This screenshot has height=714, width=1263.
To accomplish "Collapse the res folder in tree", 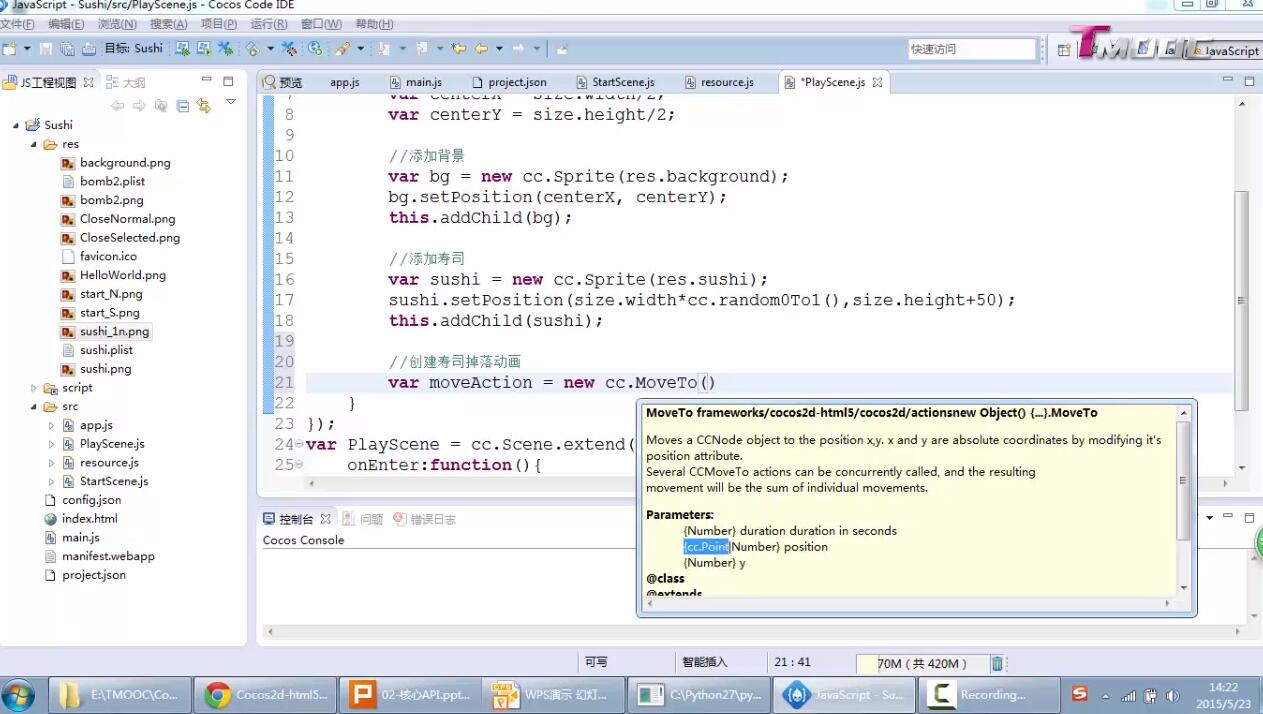I will pyautogui.click(x=35, y=144).
